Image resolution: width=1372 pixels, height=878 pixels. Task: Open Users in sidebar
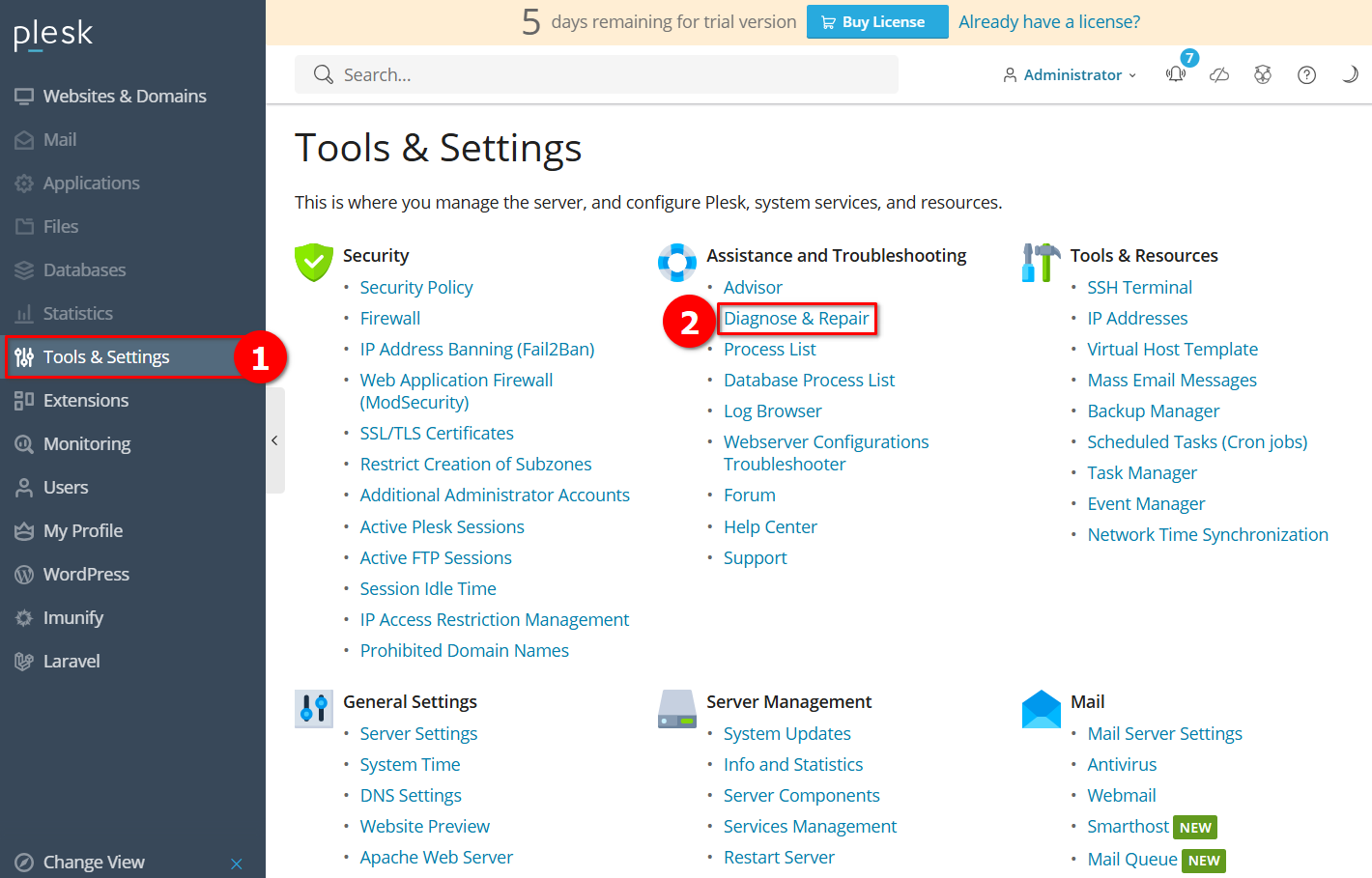click(x=132, y=487)
